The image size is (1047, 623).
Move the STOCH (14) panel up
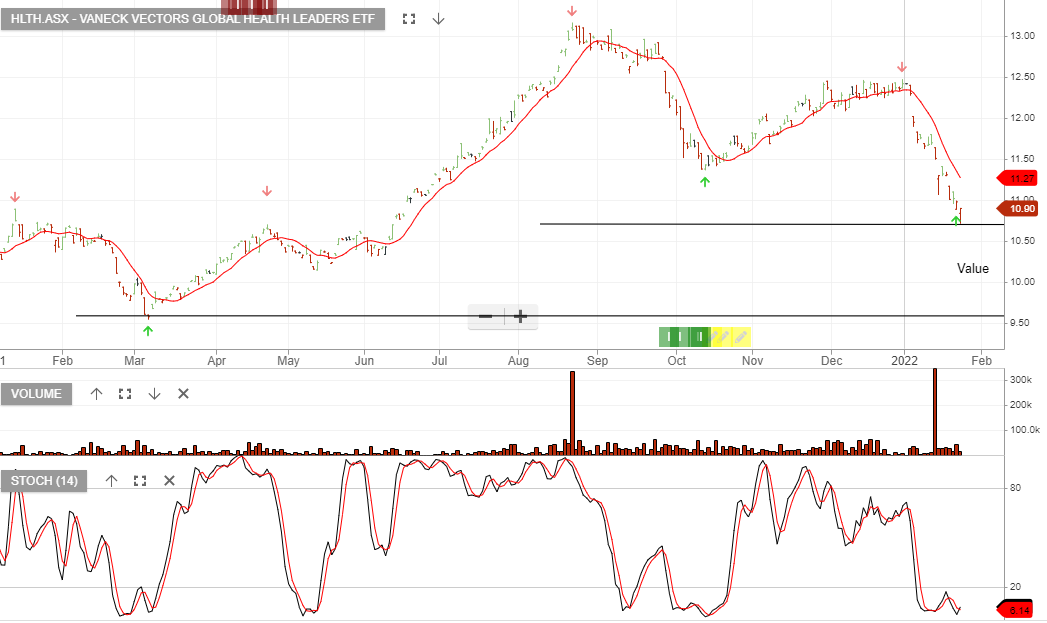click(x=111, y=481)
